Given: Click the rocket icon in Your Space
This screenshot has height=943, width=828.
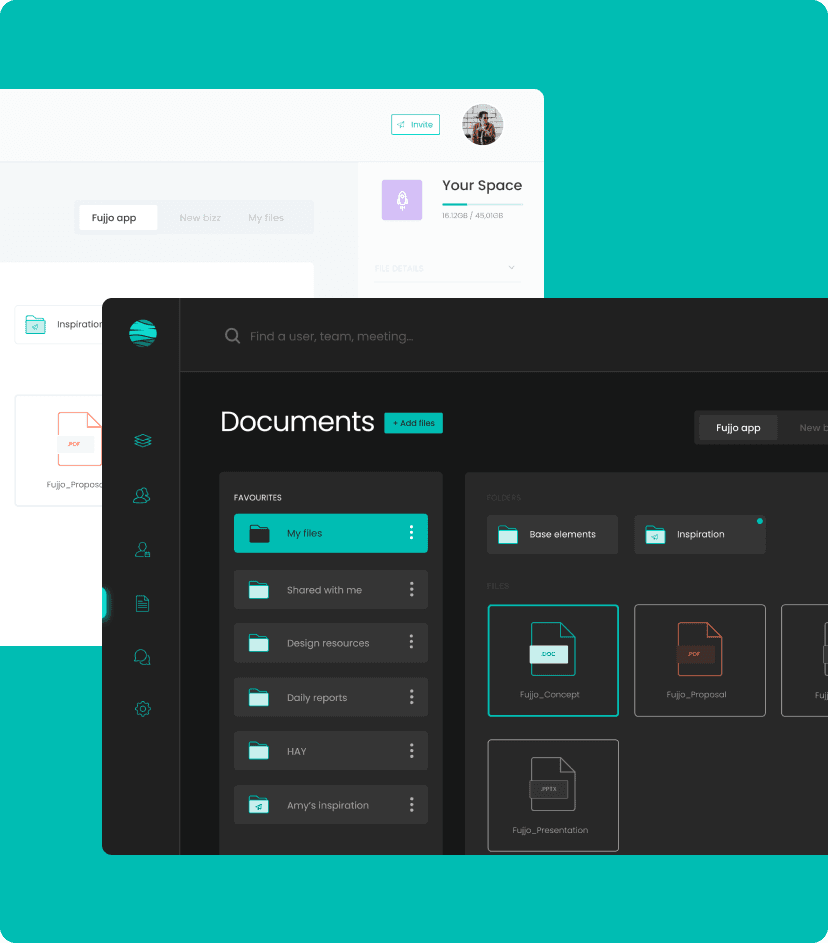Looking at the screenshot, I should pos(402,199).
